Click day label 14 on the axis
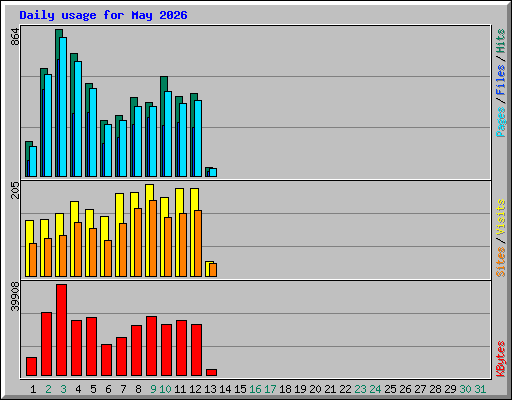The width and height of the screenshot is (512, 400). click(225, 389)
